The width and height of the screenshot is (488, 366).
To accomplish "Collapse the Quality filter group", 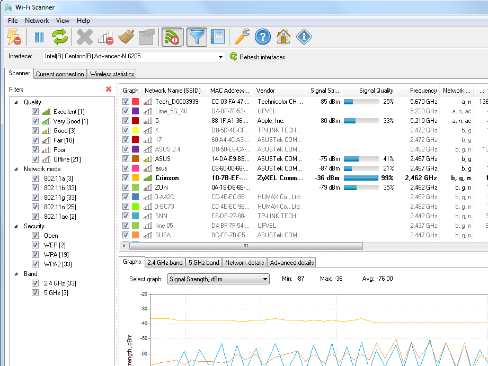I will pos(16,102).
